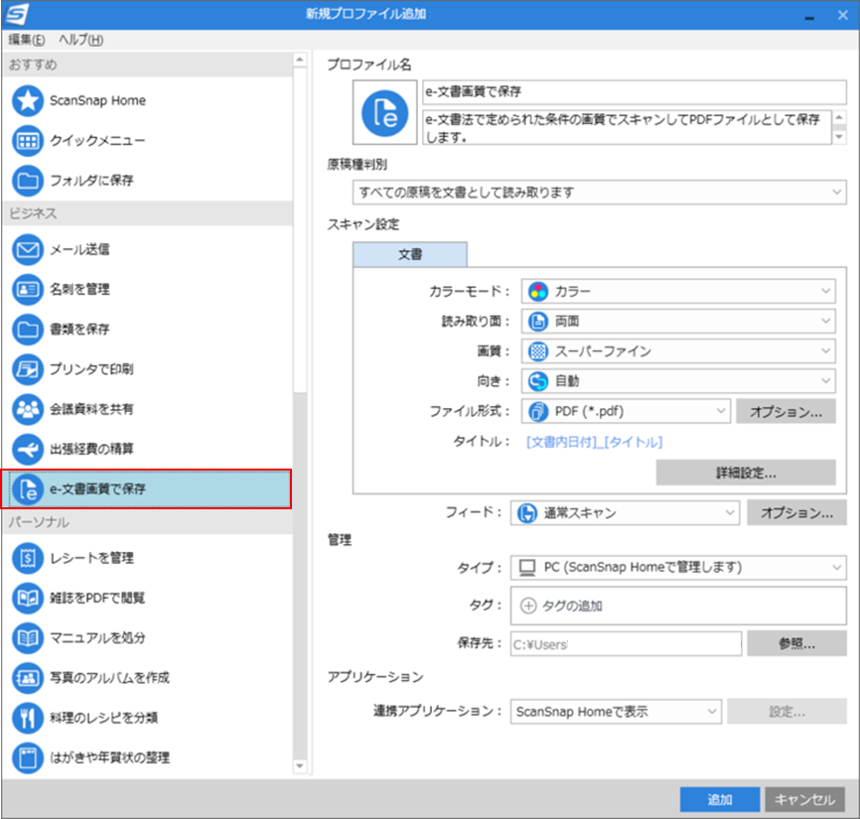Expand the ファイル形式 dropdown
Image resolution: width=860 pixels, height=819 pixels.
(625, 411)
